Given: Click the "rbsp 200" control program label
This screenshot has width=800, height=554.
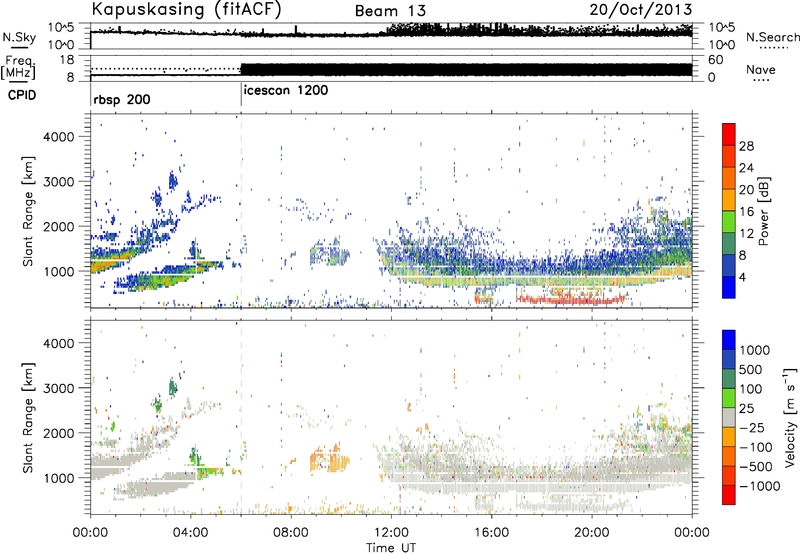Looking at the screenshot, I should pos(122,99).
